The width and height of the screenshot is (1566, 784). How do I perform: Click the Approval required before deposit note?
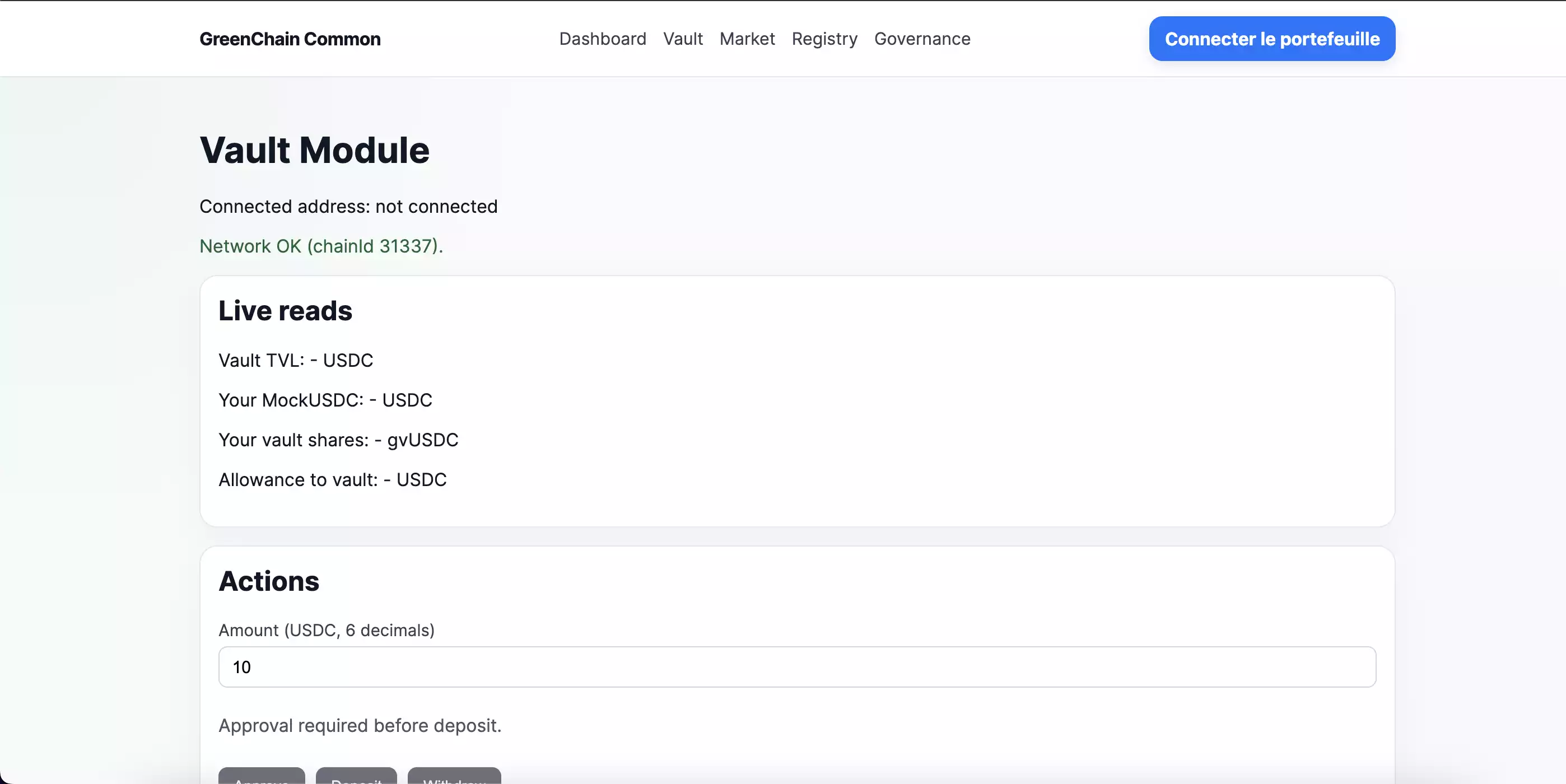(360, 726)
